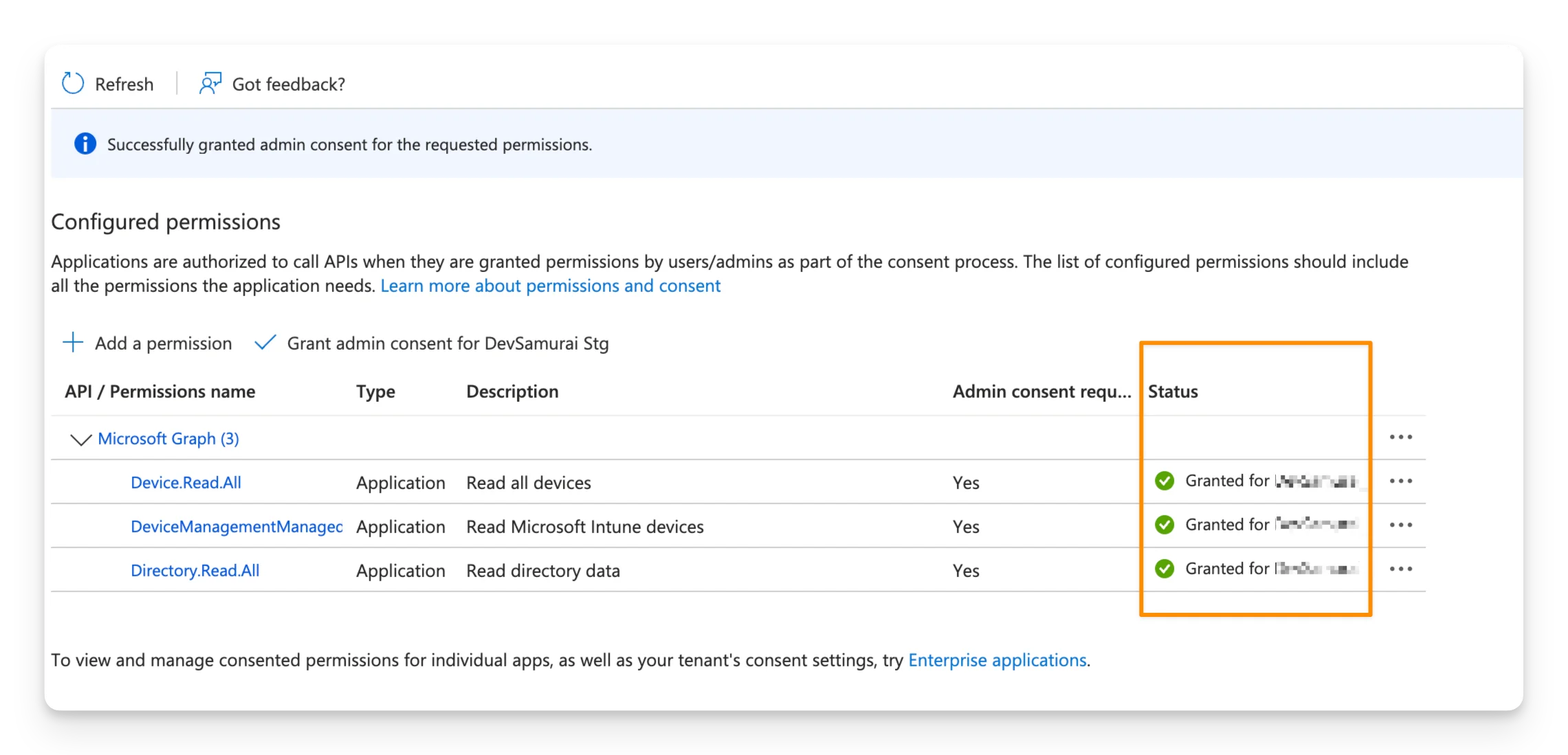Image resolution: width=1568 pixels, height=755 pixels.
Task: Click the Read Microsoft Intune devices description
Action: tap(585, 526)
